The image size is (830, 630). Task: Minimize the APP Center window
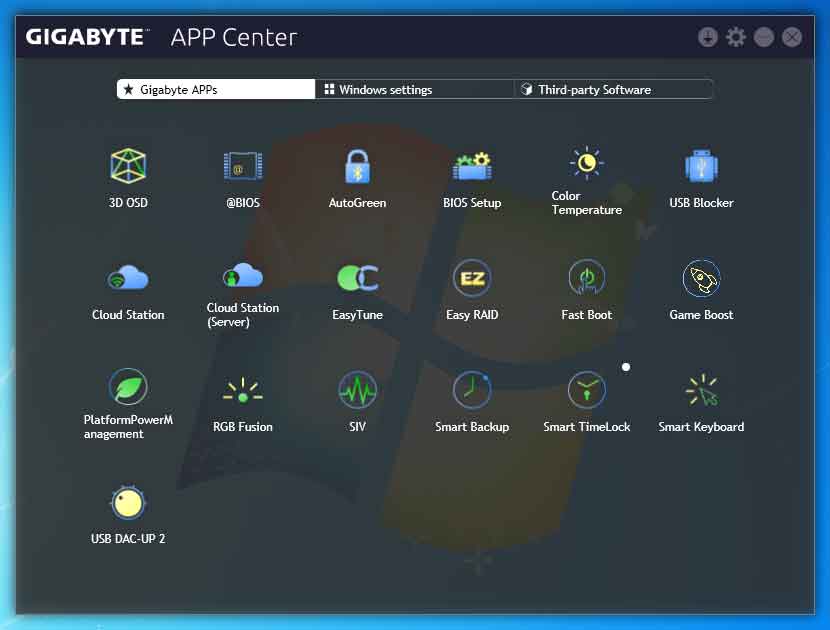764,37
